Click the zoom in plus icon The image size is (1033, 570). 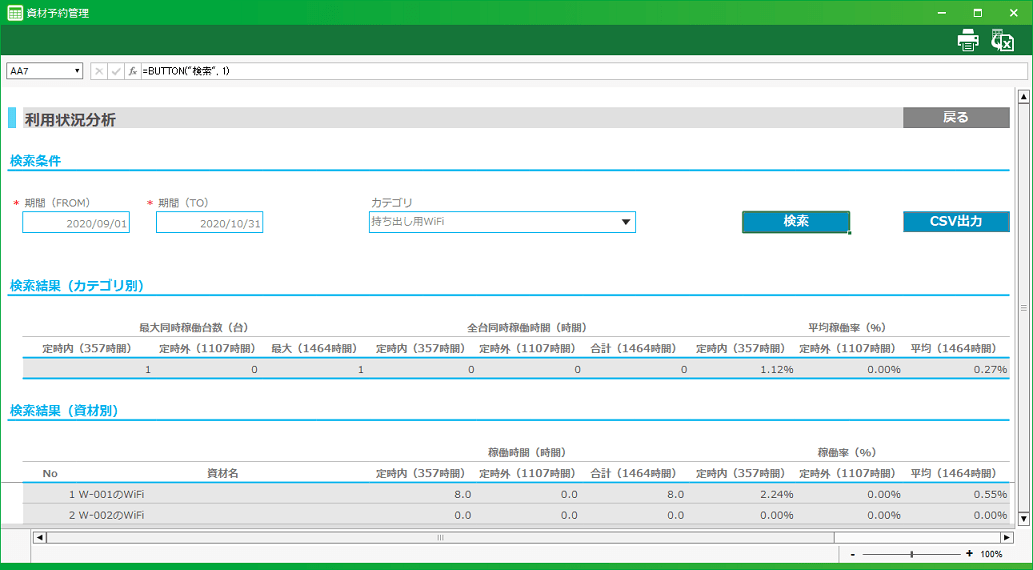click(969, 554)
